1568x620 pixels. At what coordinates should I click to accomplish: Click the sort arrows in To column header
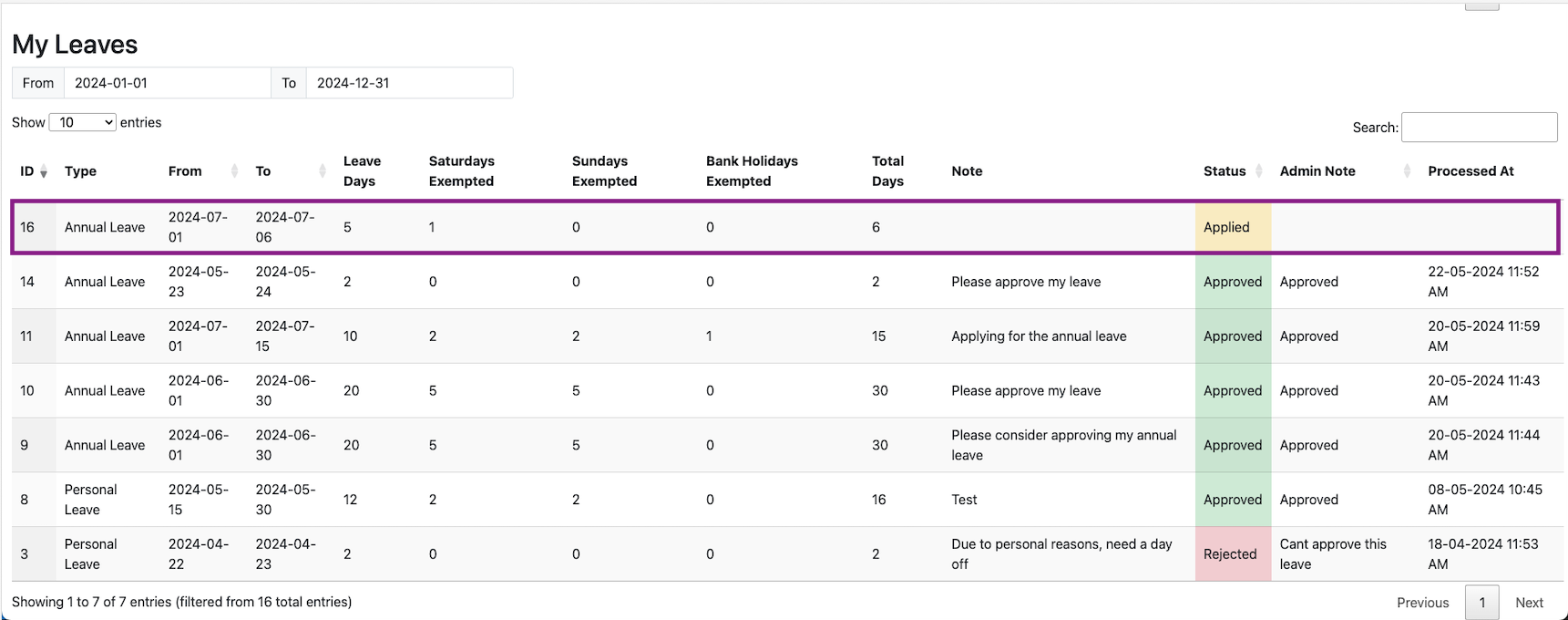coord(323,171)
